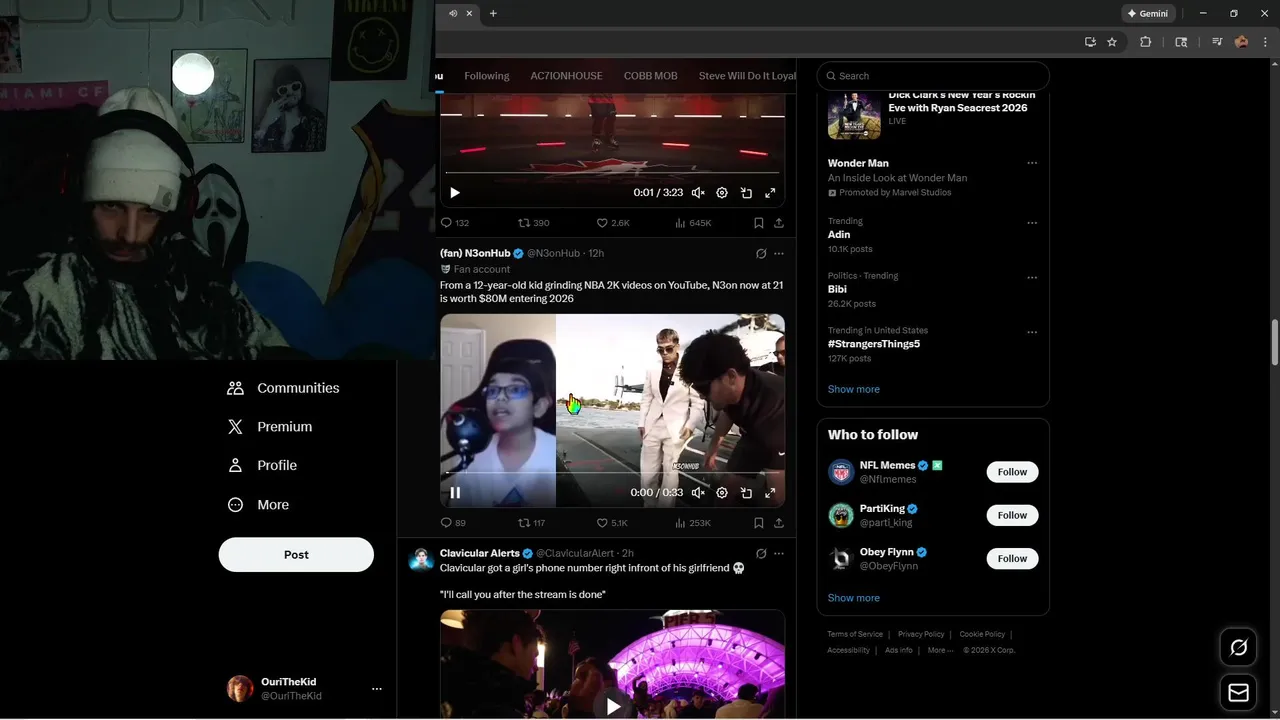Switch to the Following tab

tap(487, 76)
